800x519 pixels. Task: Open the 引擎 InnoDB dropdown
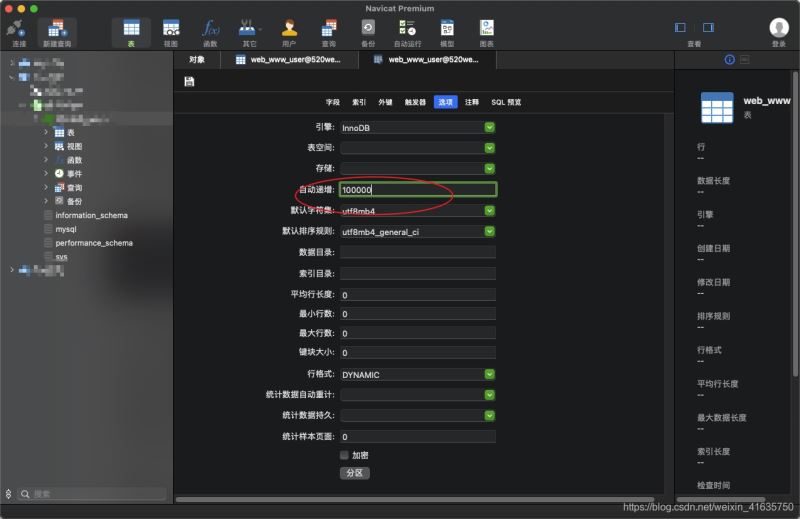pyautogui.click(x=490, y=127)
